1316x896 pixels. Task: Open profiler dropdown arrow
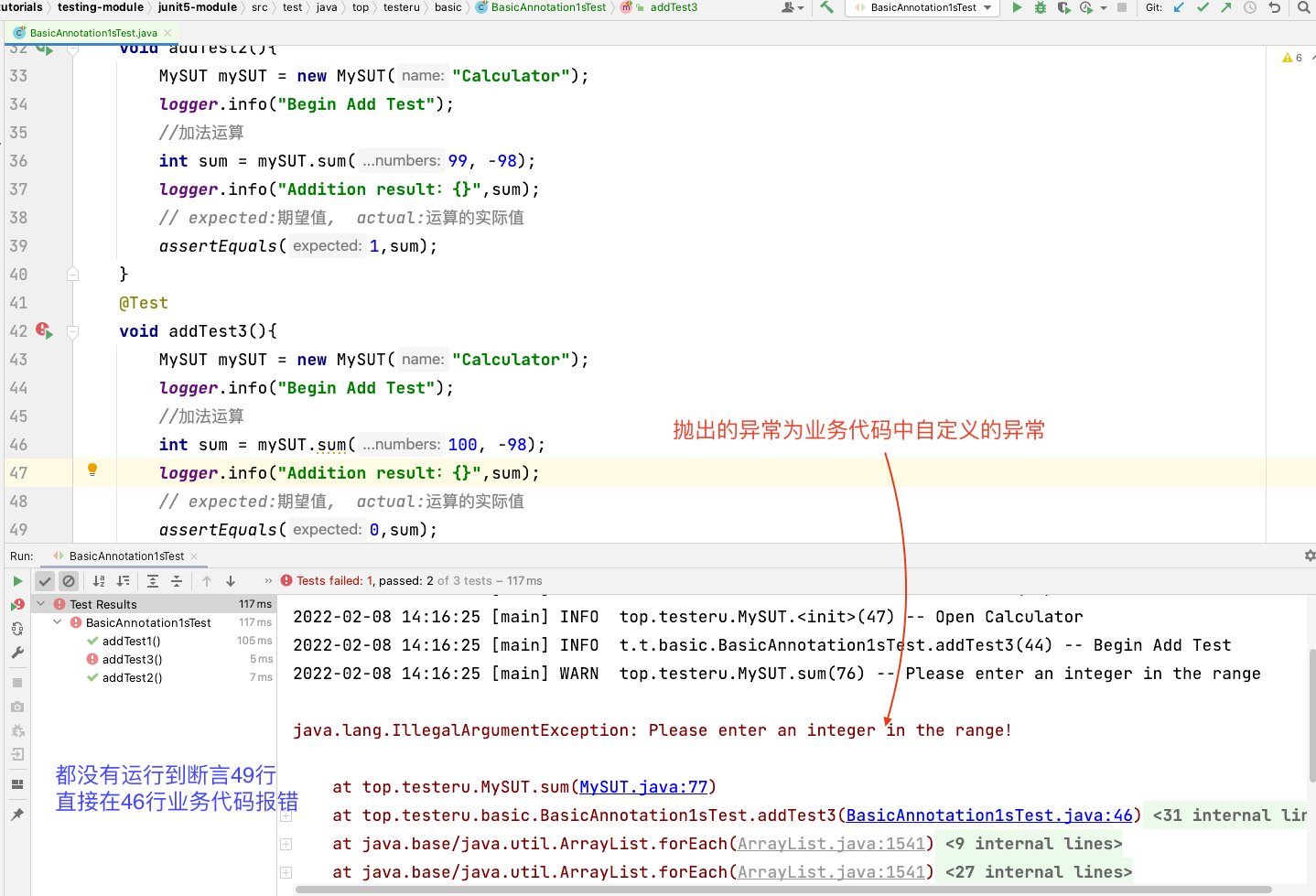click(x=1104, y=7)
